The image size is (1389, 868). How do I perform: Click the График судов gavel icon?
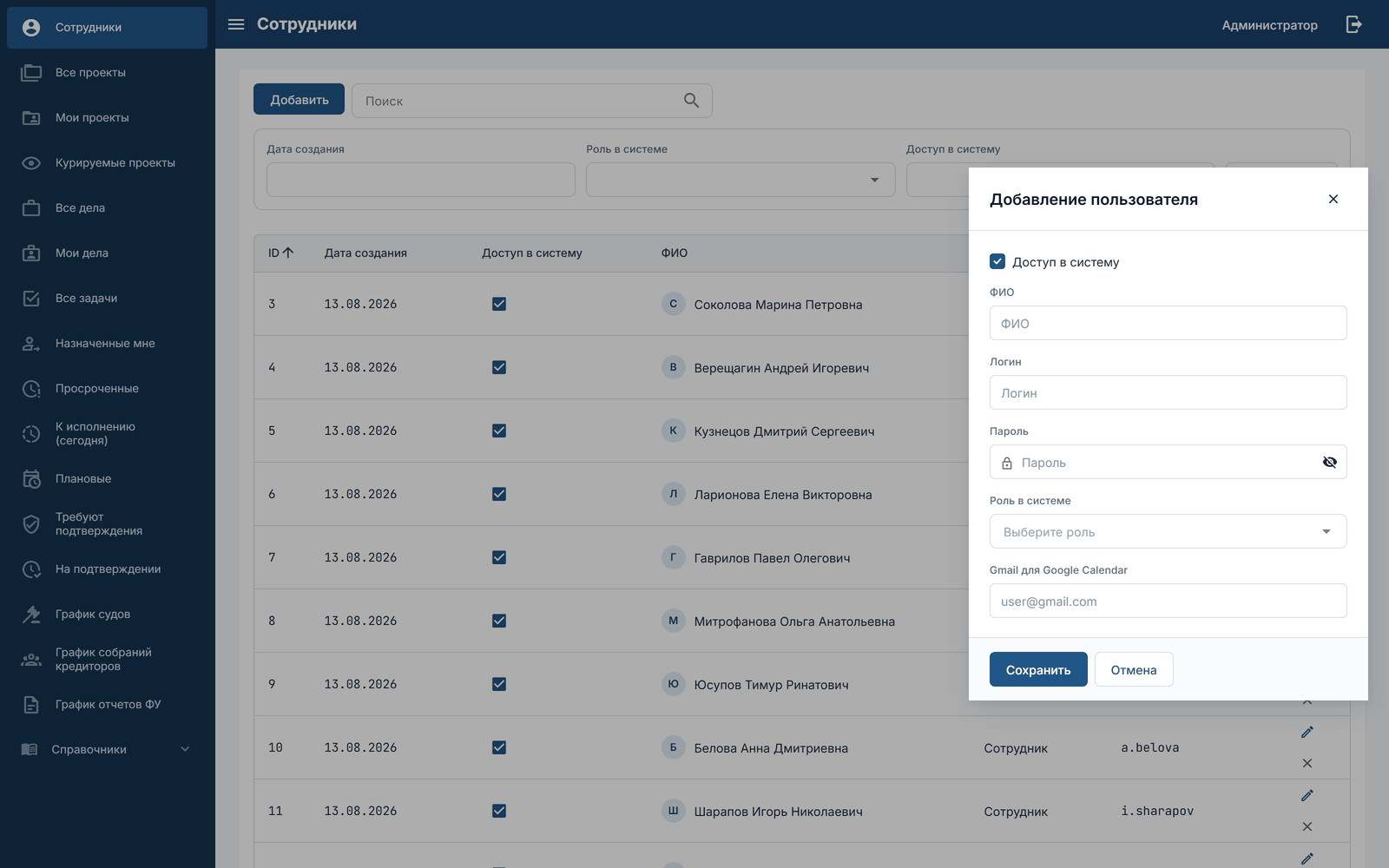tap(31, 615)
